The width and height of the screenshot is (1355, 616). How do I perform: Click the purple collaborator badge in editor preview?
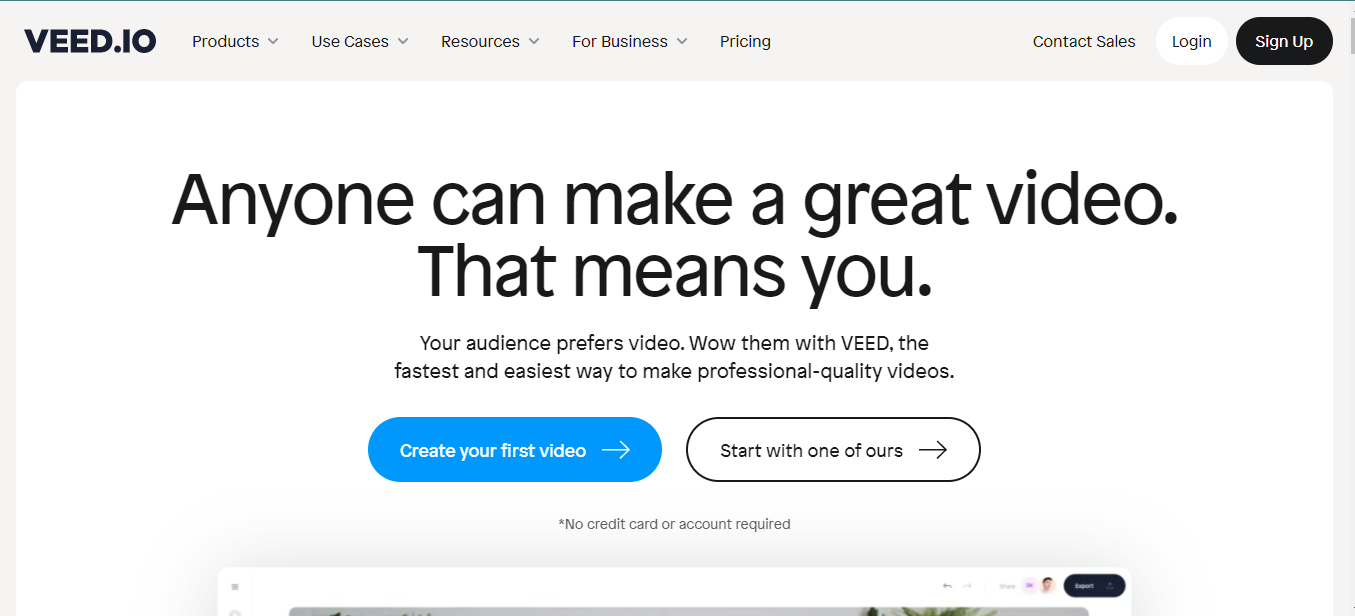1029,586
